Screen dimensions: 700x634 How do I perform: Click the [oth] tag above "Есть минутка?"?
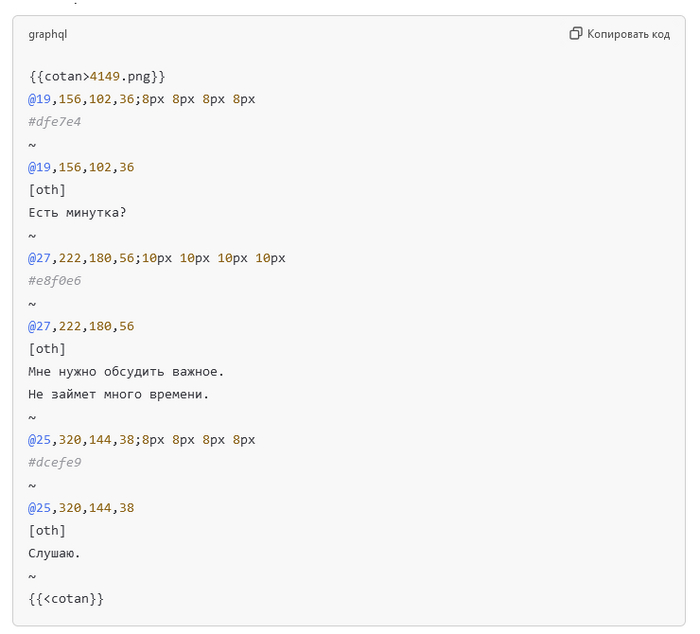click(x=47, y=190)
